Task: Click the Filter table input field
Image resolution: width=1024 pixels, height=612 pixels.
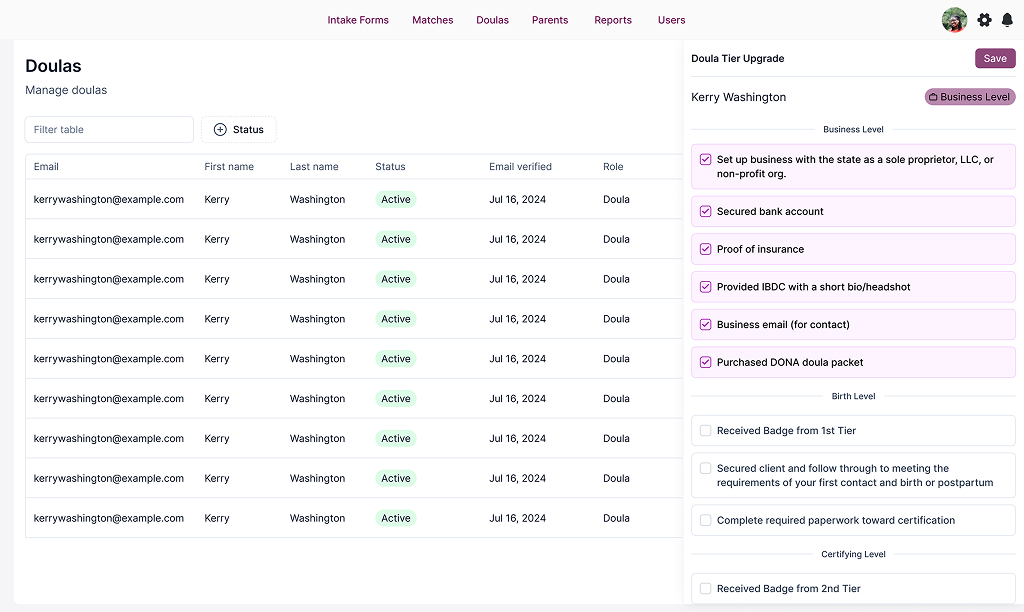Action: click(109, 130)
